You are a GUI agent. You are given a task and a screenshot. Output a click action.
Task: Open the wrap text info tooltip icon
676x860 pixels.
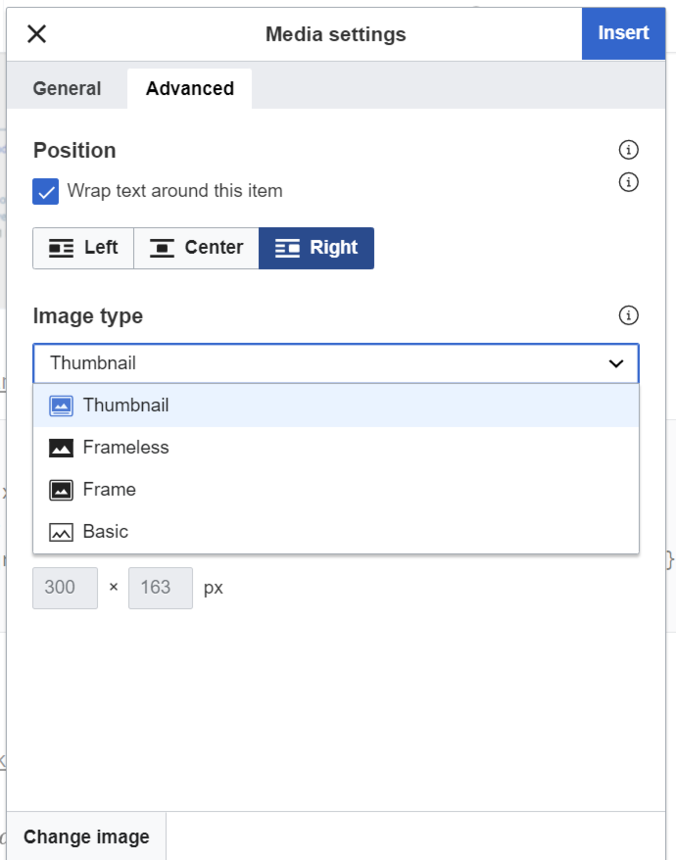[x=629, y=182]
